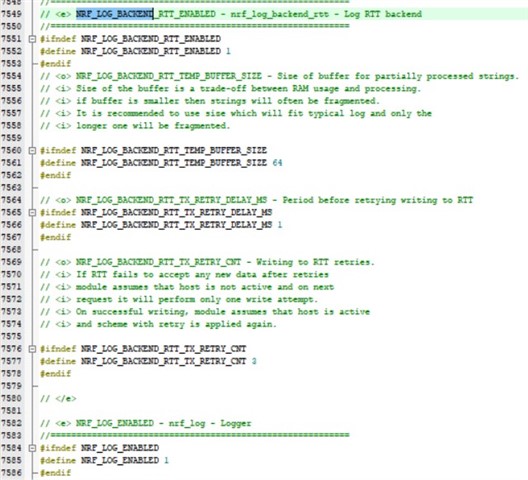This screenshot has width=528, height=480.
Task: Click the closing </e> comment on line 7580
Action: point(58,398)
